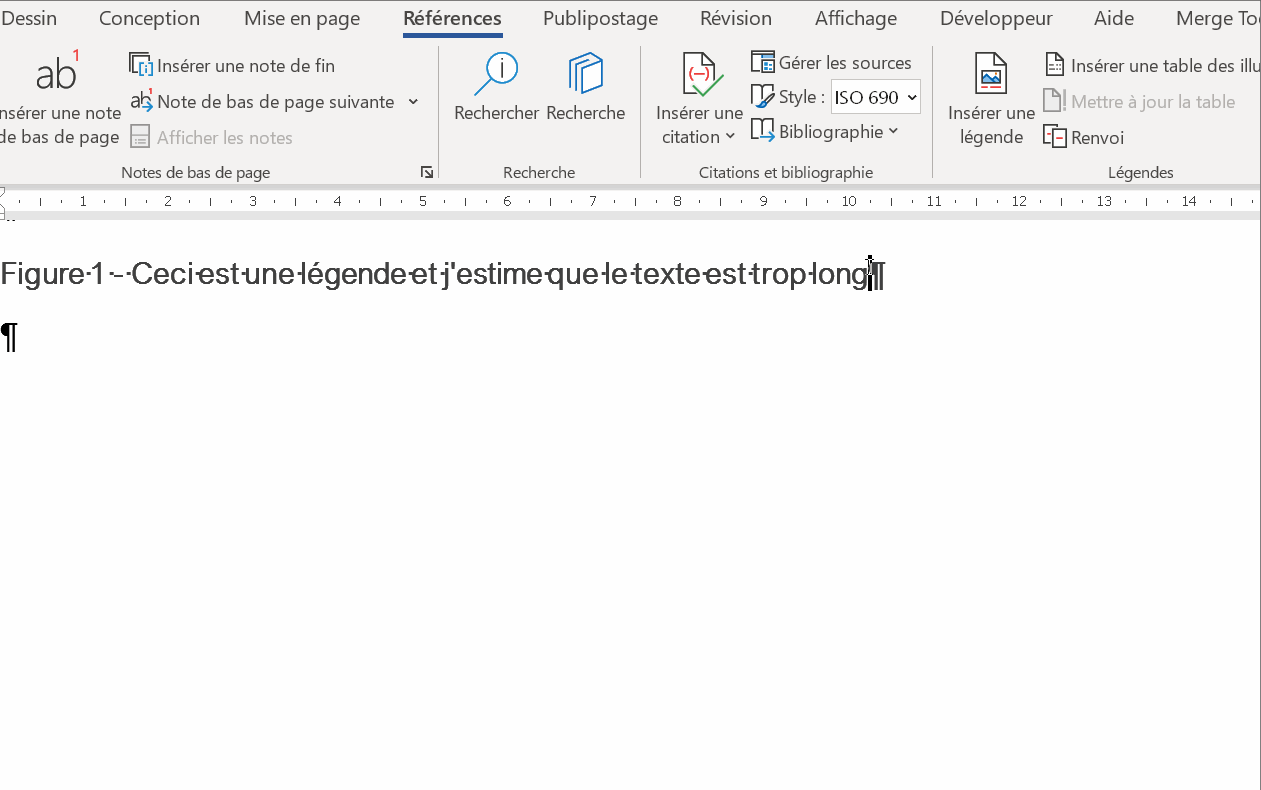Click the Insérer une citation icon

click(x=700, y=75)
